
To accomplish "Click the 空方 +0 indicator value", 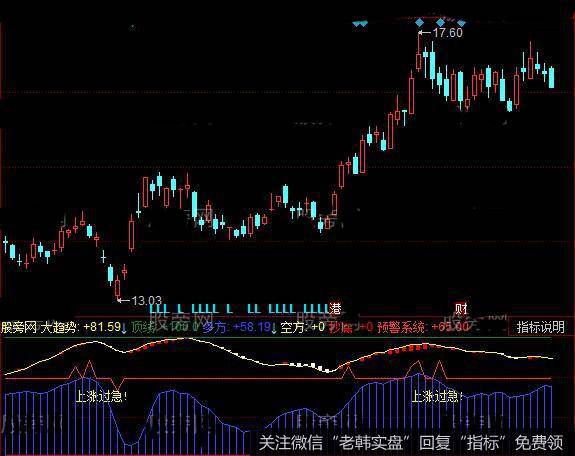I will 303,327.
